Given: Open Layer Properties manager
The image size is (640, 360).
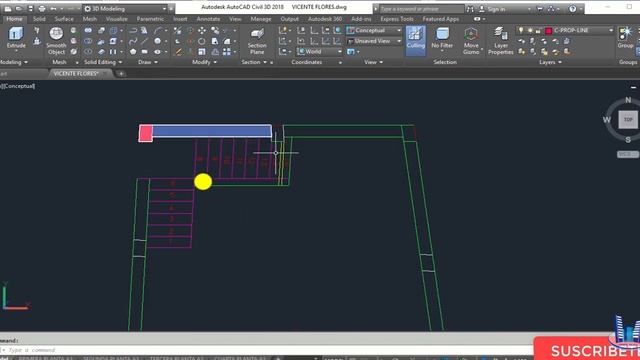Looking at the screenshot, I should [x=500, y=41].
